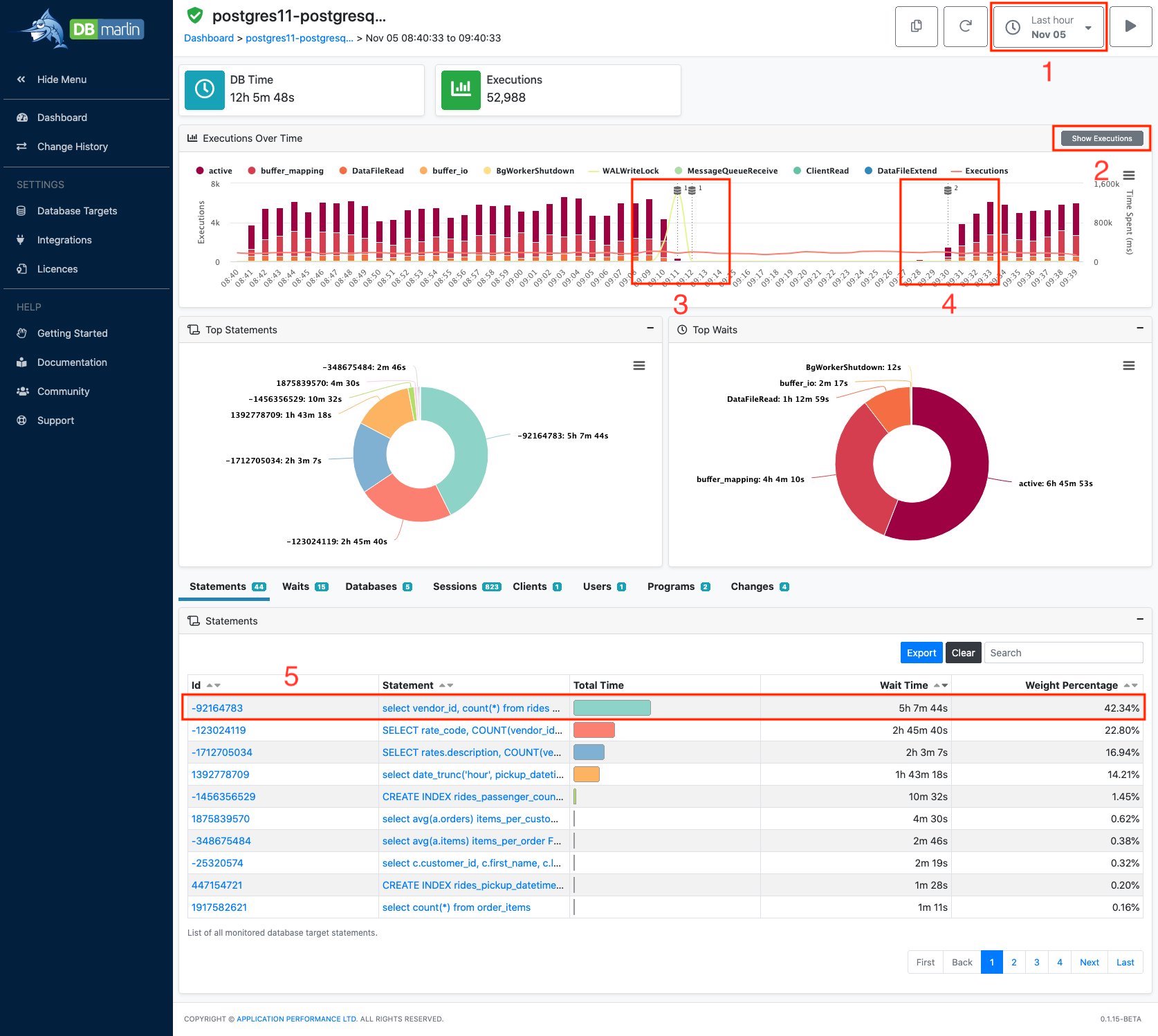Switch to the Sessions tab
1158x1036 pixels.
[467, 586]
